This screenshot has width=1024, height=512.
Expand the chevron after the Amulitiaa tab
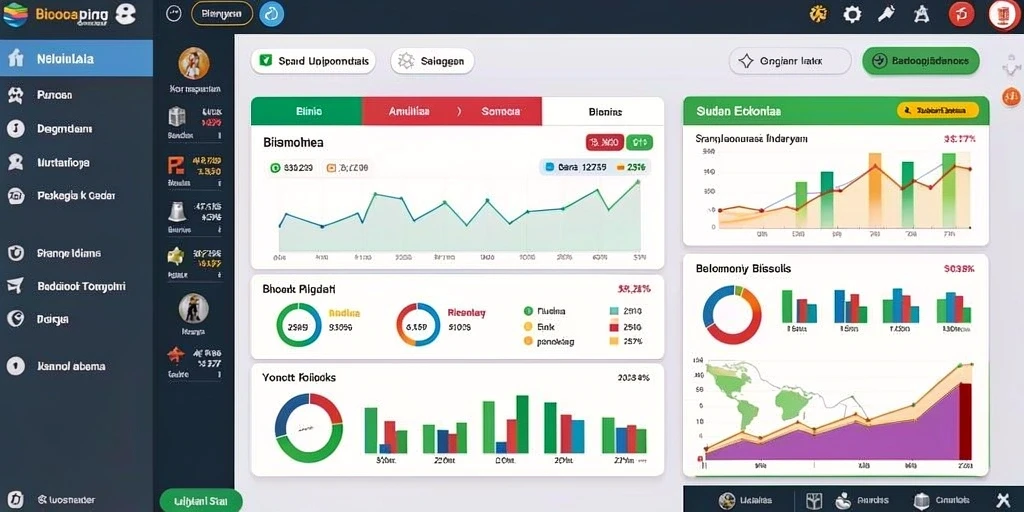pos(458,112)
